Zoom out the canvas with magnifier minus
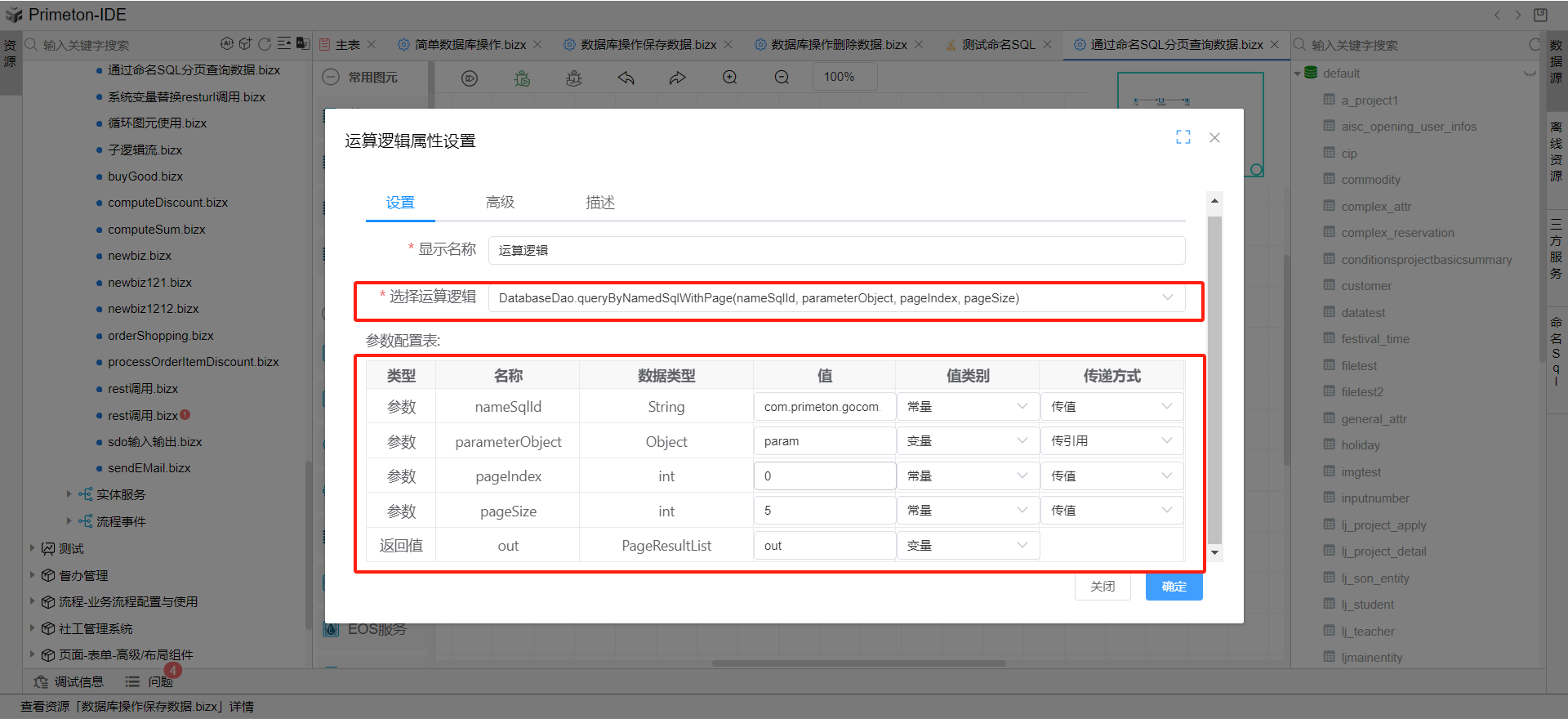This screenshot has width=1568, height=719. coord(782,78)
